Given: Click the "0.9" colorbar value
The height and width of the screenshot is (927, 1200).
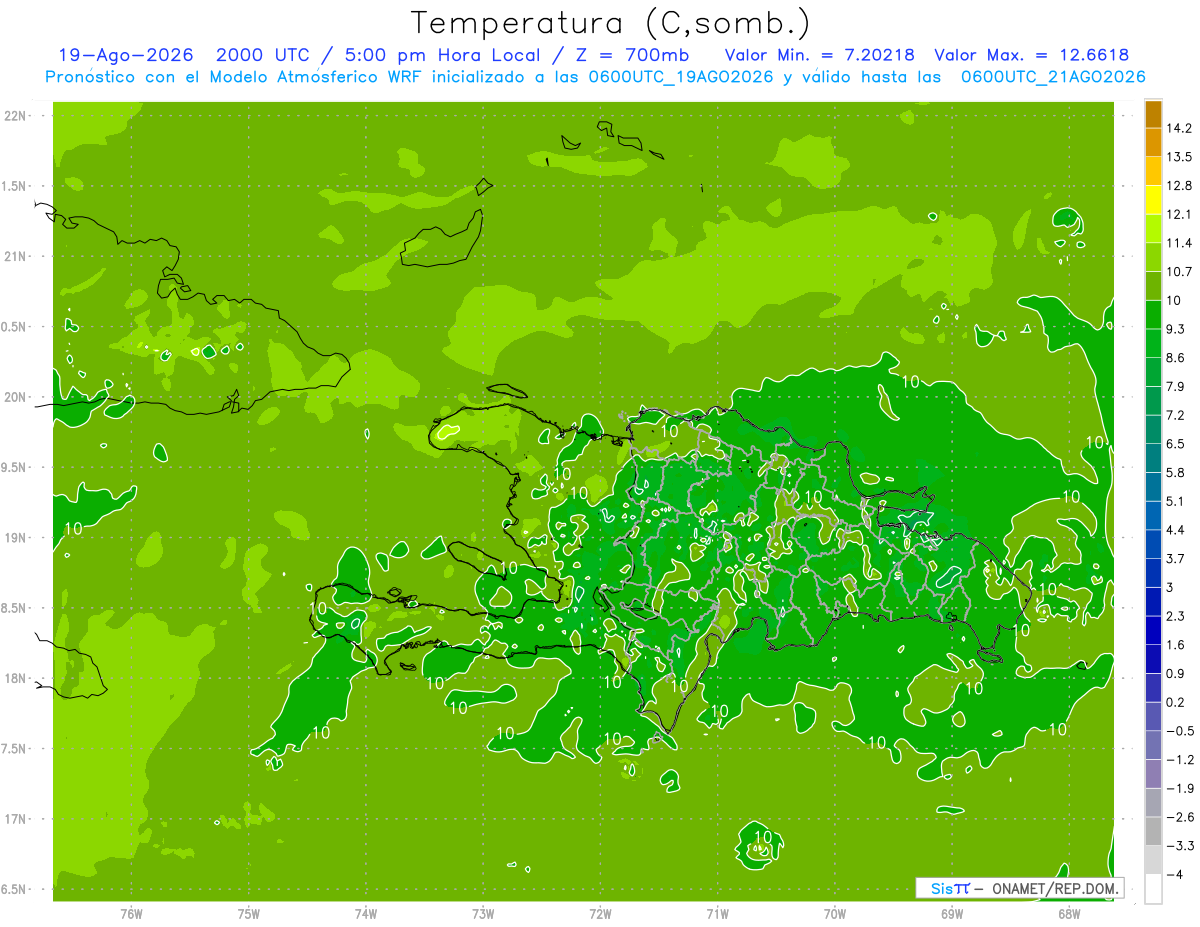Looking at the screenshot, I should tap(1176, 674).
